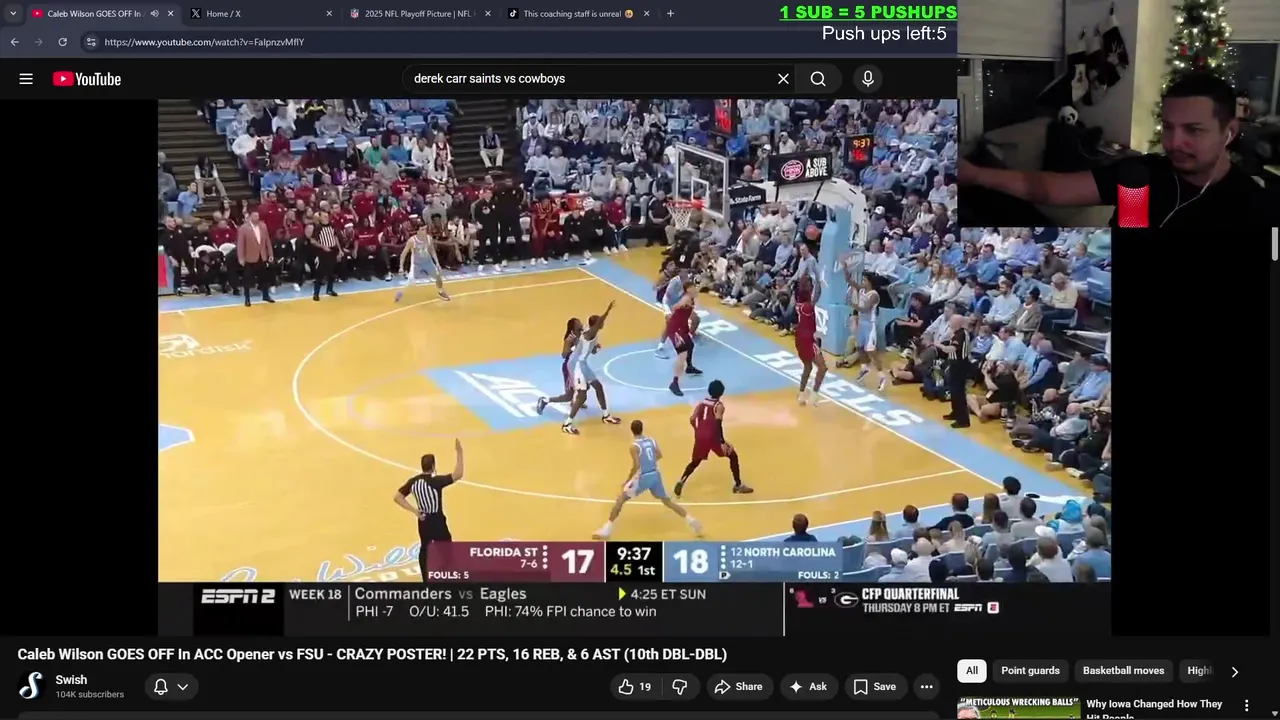This screenshot has height=720, width=1280.
Task: Close the coaching staff is unreal tab
Action: [646, 14]
